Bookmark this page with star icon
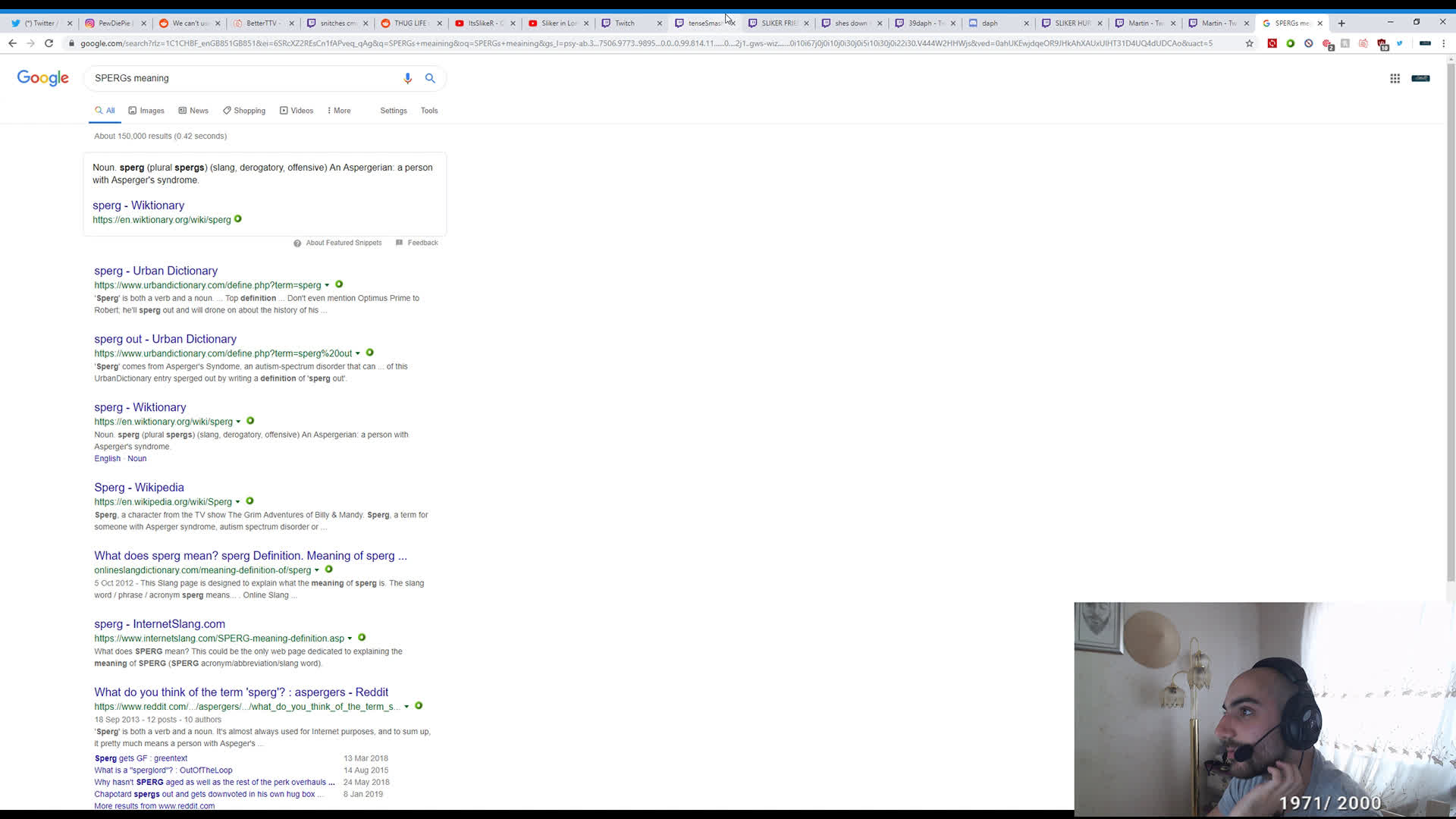Viewport: 1456px width, 819px height. coord(1249,43)
